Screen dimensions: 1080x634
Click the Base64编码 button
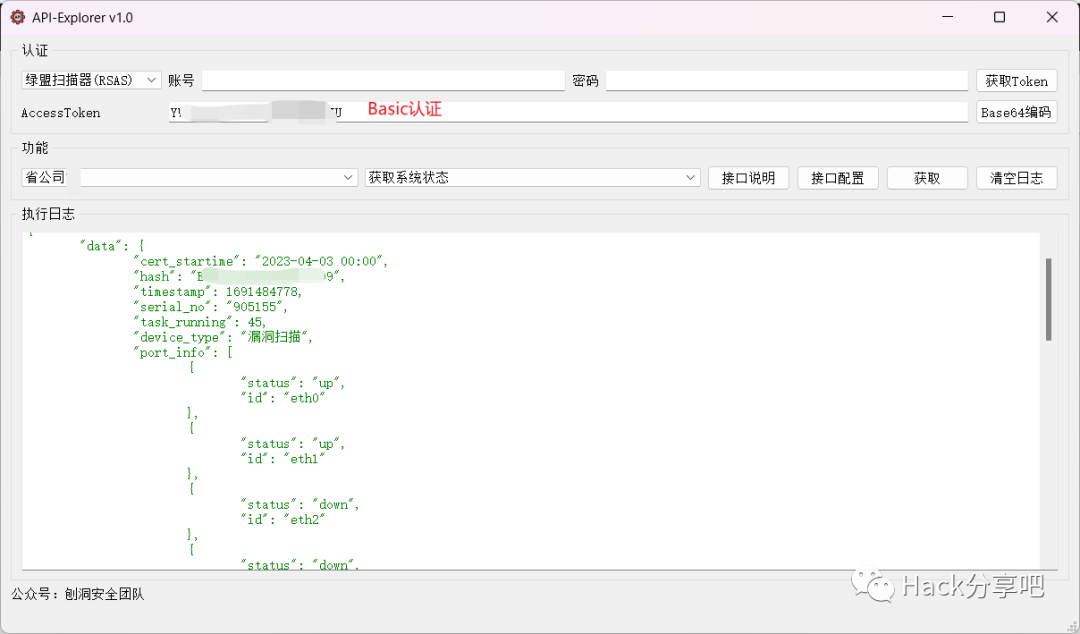(1016, 112)
